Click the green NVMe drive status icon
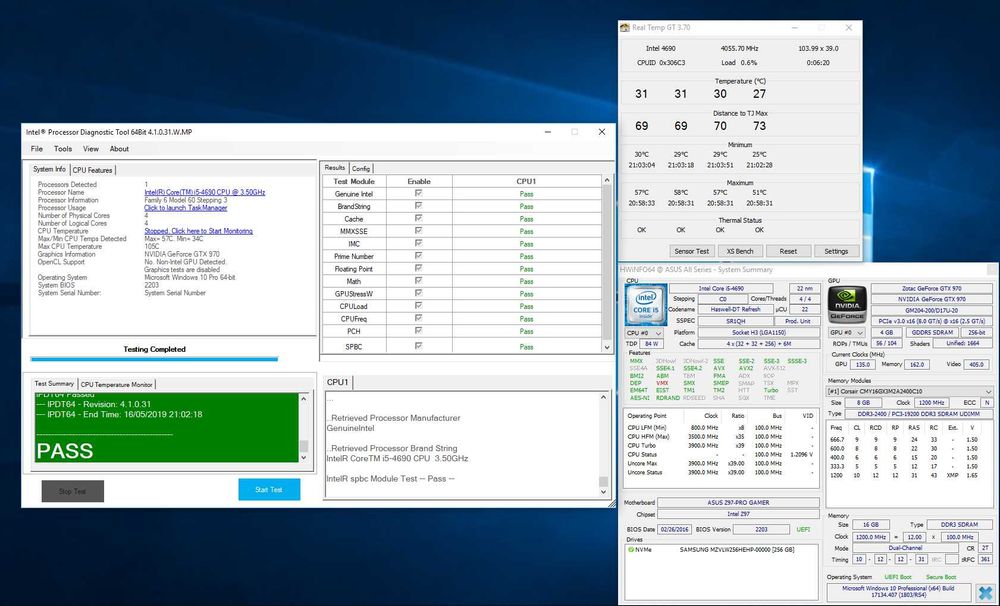 631,549
